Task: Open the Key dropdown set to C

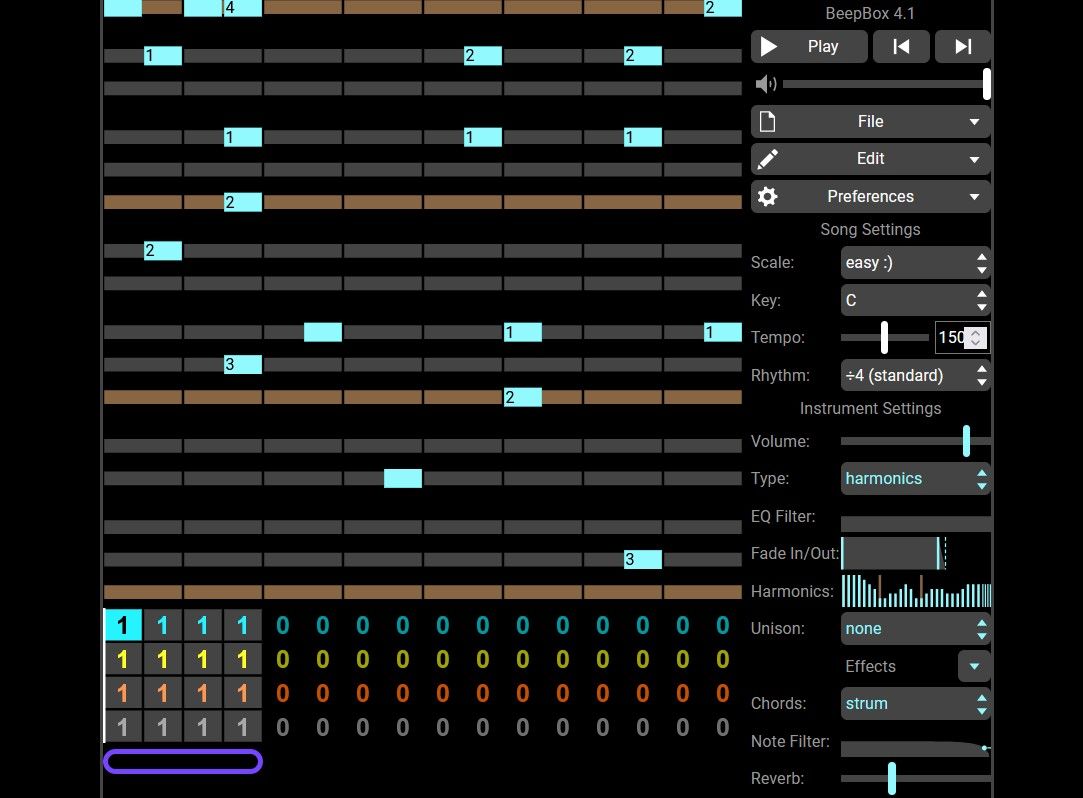Action: coord(915,300)
